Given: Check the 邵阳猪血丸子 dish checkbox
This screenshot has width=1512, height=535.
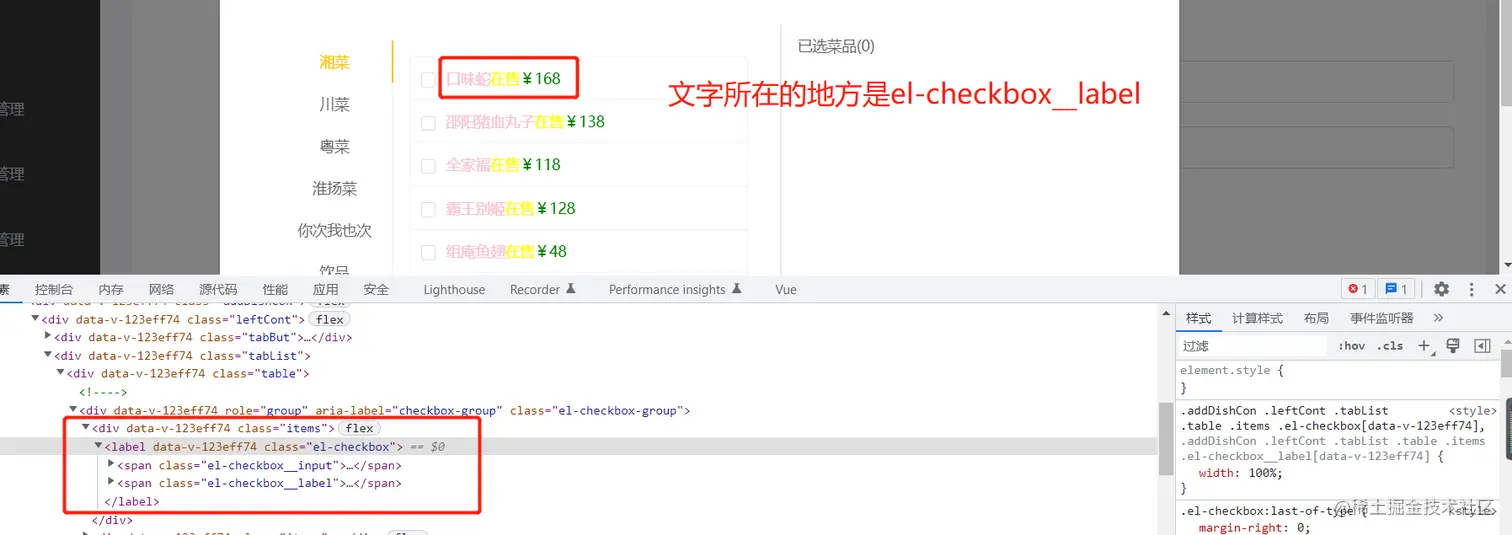Looking at the screenshot, I should click(428, 123).
